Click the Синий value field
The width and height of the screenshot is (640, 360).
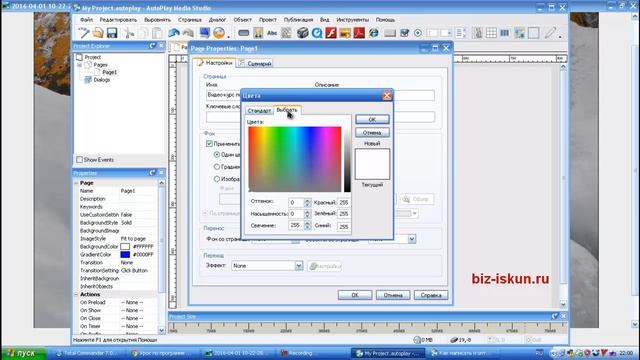[344, 226]
